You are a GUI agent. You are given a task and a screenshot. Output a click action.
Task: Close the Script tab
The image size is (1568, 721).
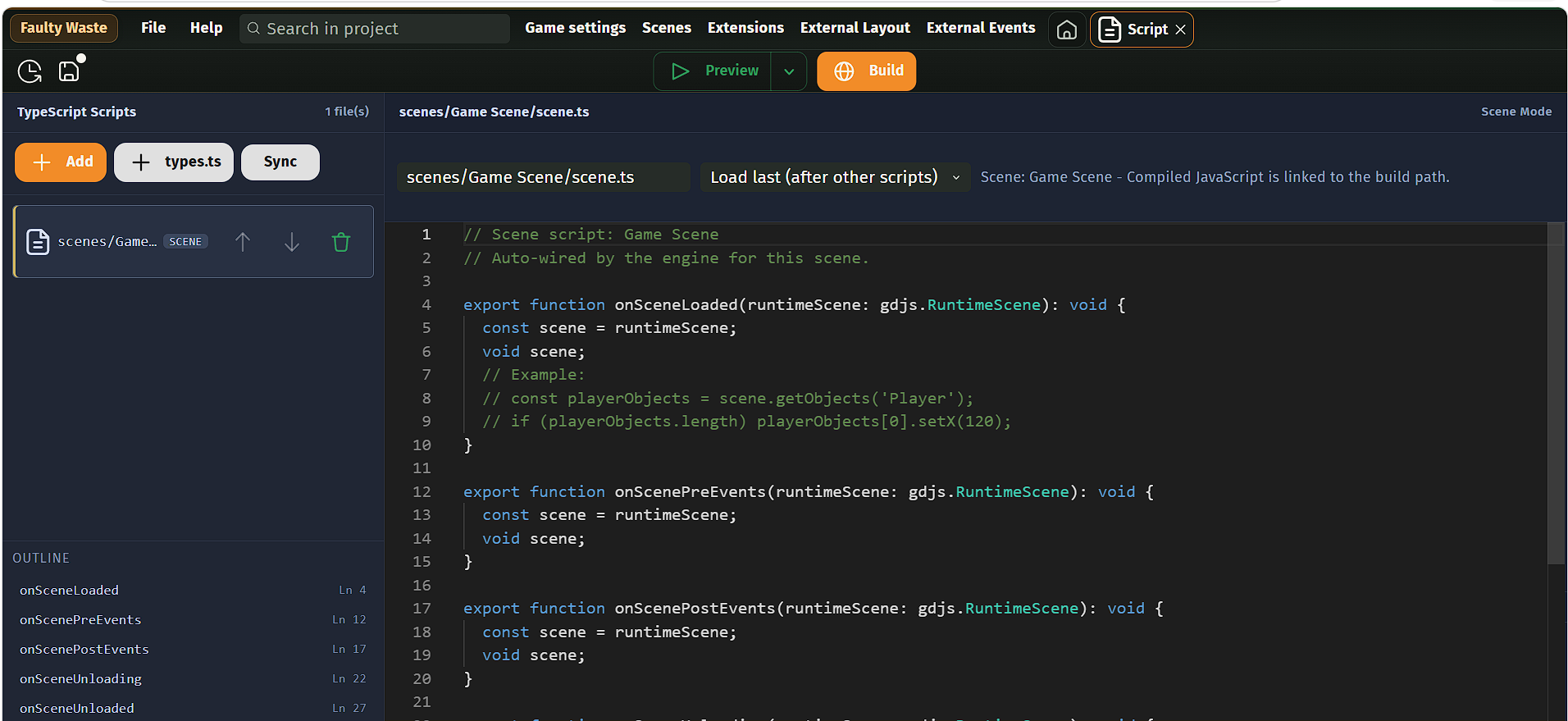point(1180,30)
